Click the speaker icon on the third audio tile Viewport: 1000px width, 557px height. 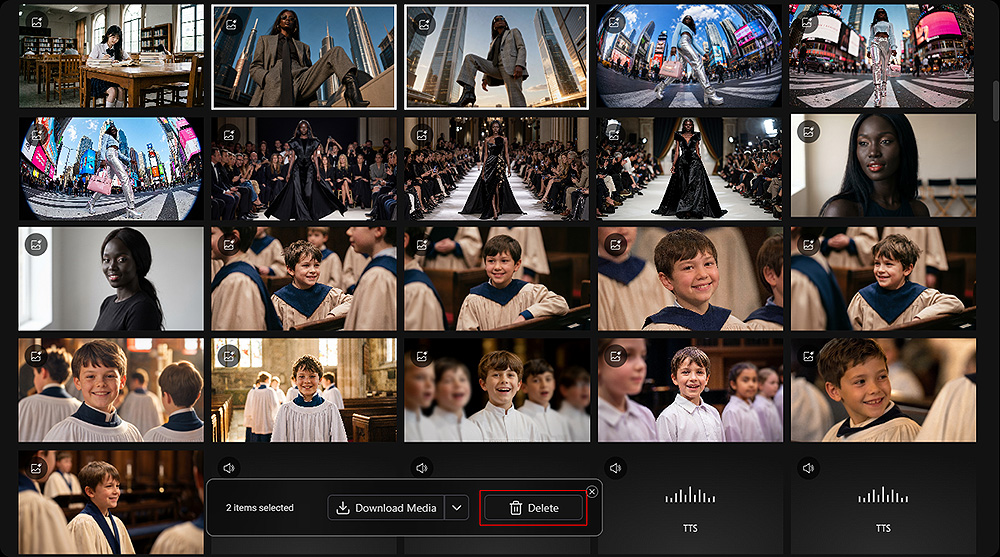tap(615, 468)
